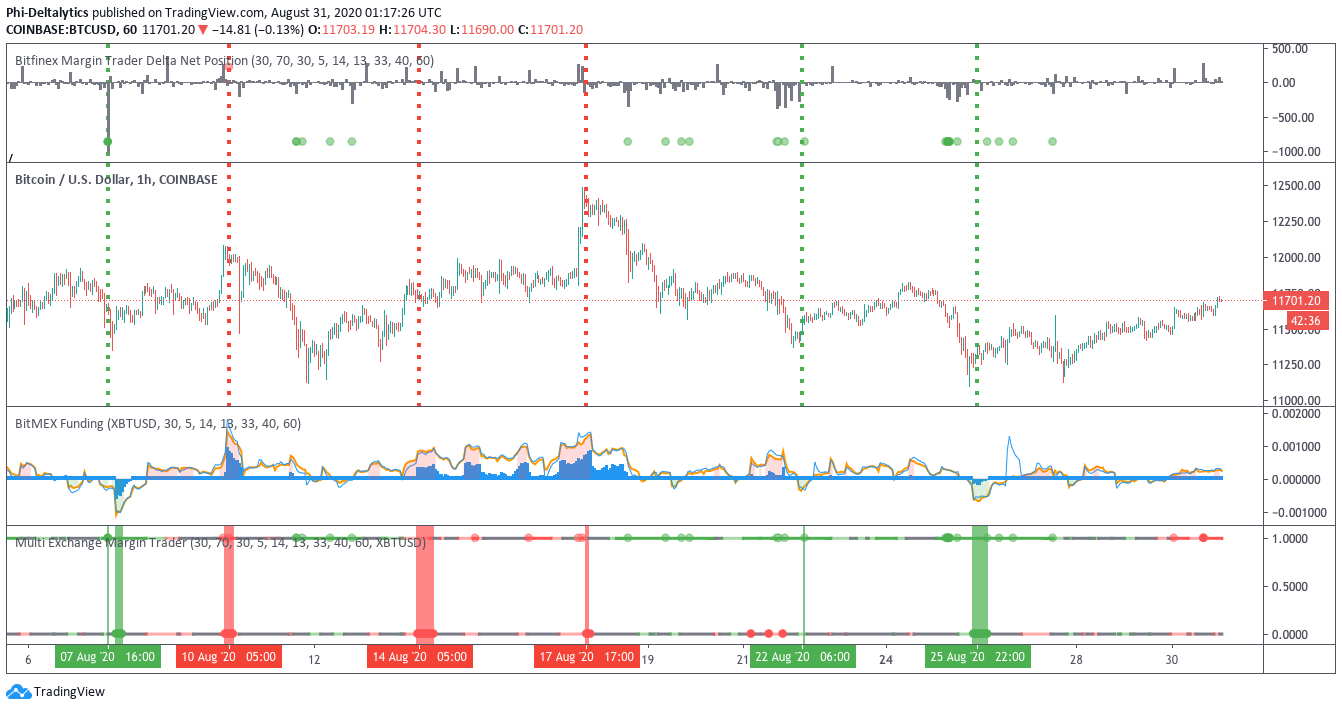Select the 17 Aug '20 17:00 time marker
This screenshot has width=1342, height=710.
[x=586, y=657]
